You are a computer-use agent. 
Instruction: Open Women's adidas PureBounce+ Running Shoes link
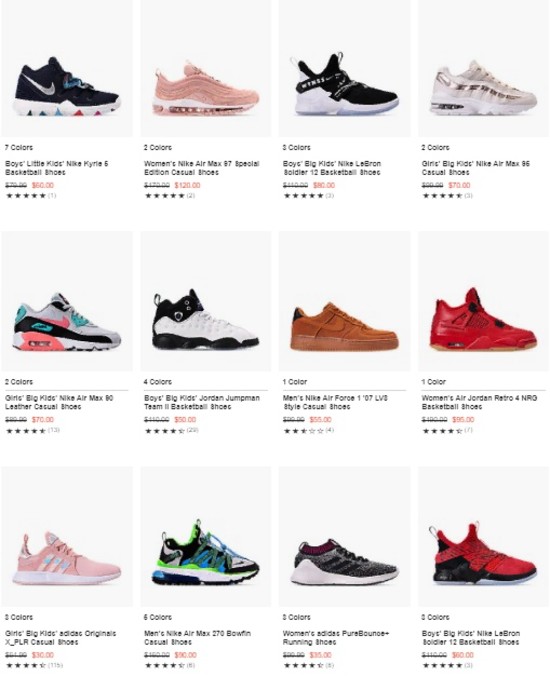point(336,638)
